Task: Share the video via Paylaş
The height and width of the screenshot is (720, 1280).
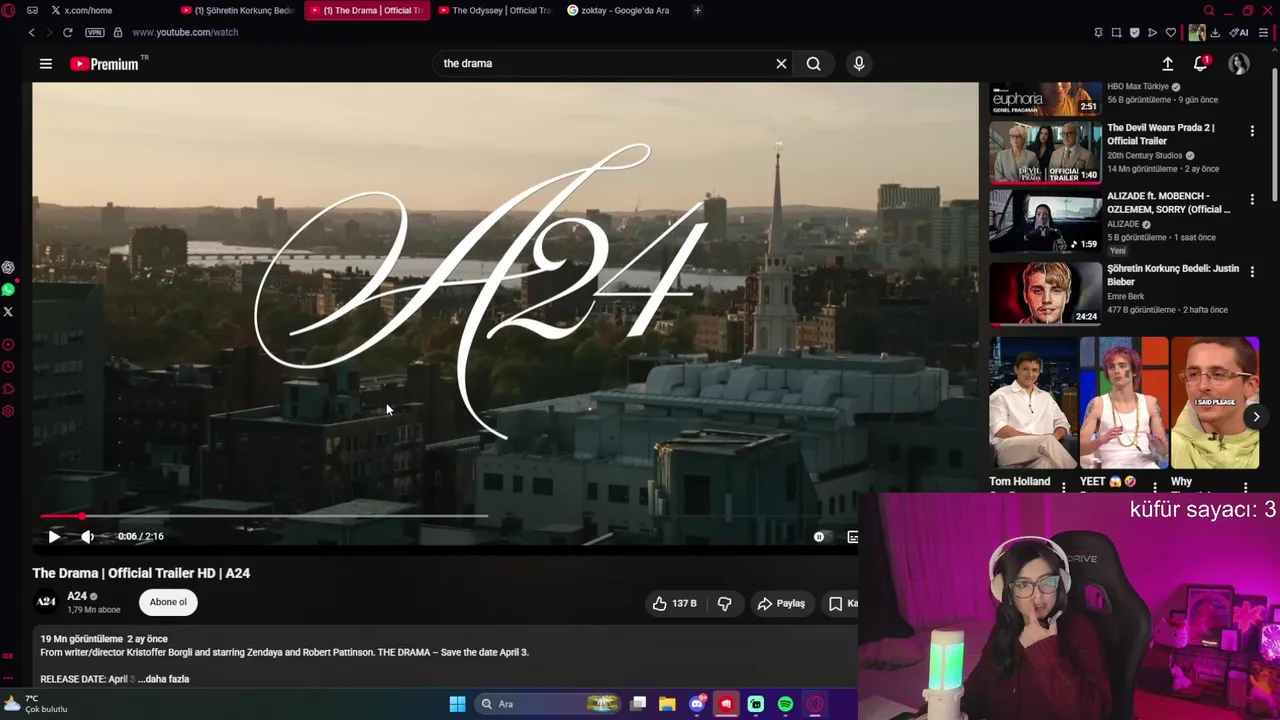Action: coord(781,603)
